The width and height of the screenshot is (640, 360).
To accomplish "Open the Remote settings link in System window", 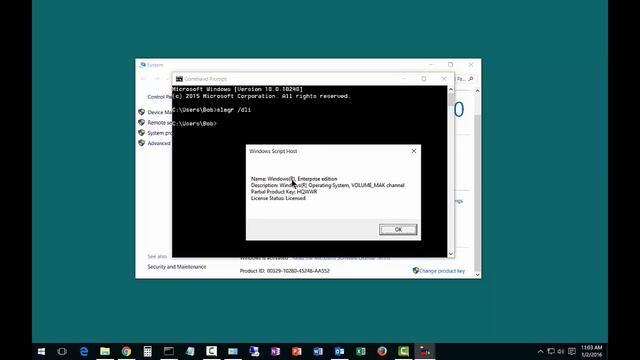I will [x=160, y=122].
